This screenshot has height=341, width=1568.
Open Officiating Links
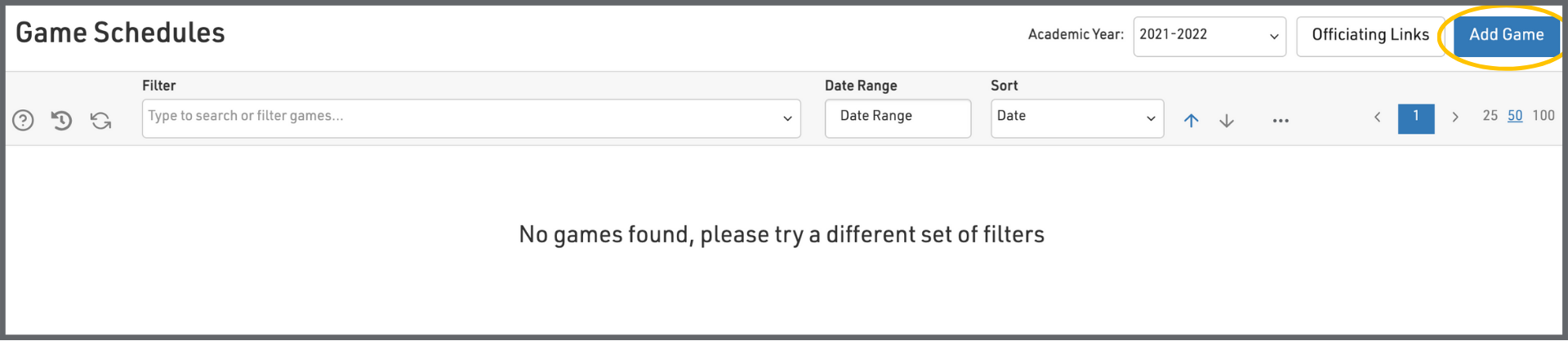pyautogui.click(x=1370, y=36)
